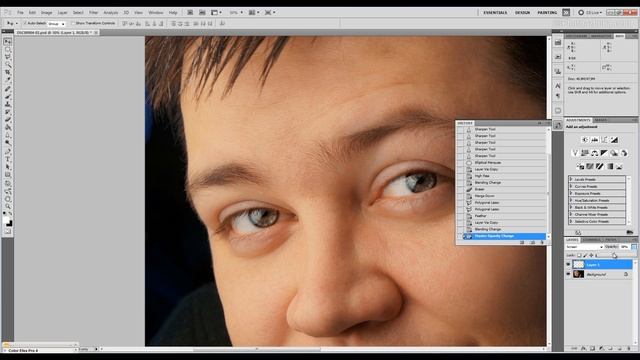The image size is (640, 360).
Task: Hide Layer 1 with its eye icon
Action: point(568,264)
